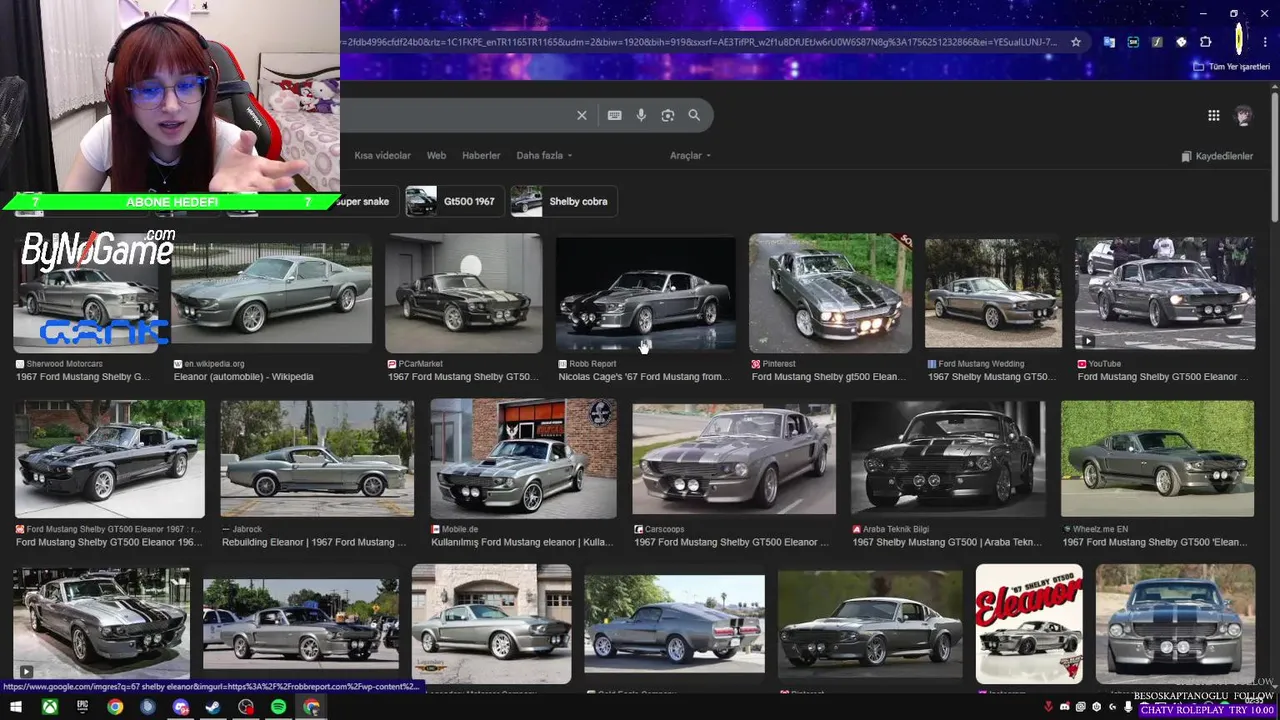Open the Wikipedia Eleanor automobile image
This screenshot has height=720, width=1280.
(271, 294)
